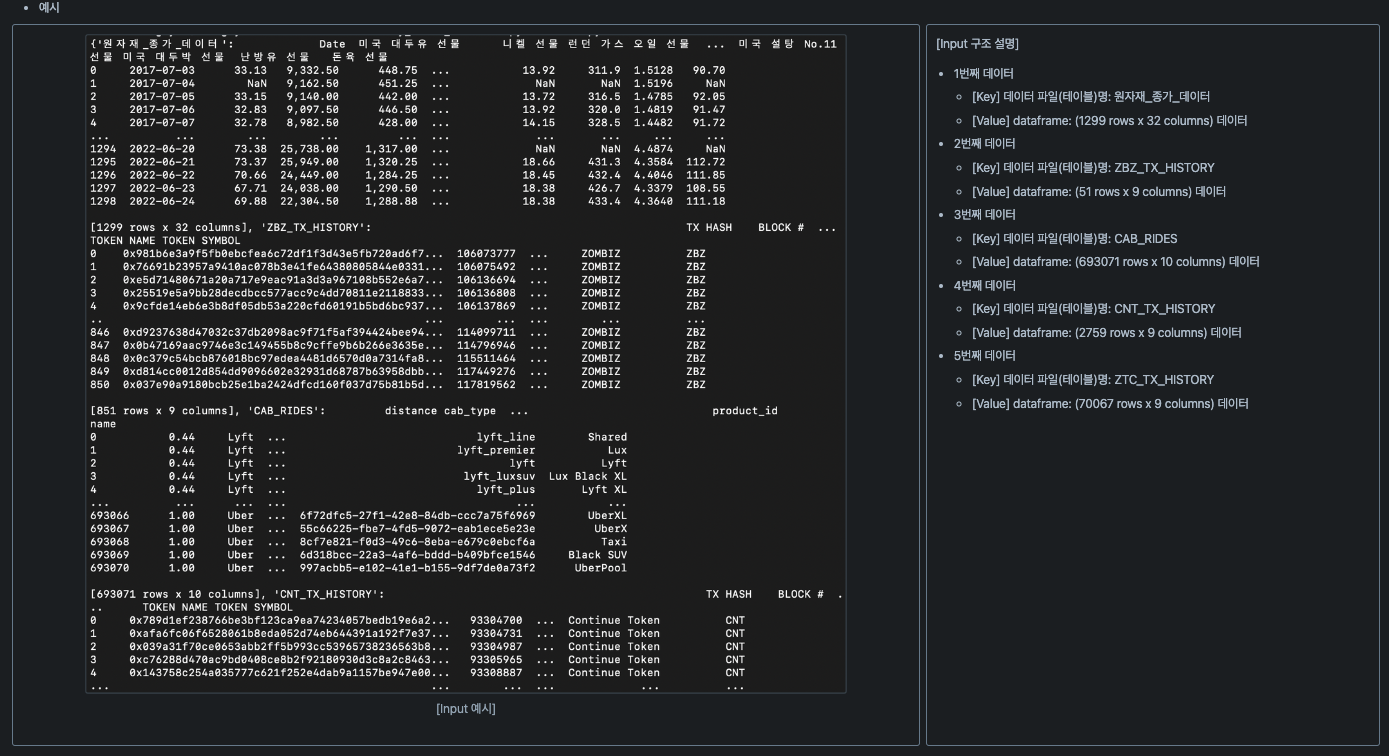Select the ZBZ_TX_HISTORY key line in list
The height and width of the screenshot is (756, 1389).
coord(1092,168)
